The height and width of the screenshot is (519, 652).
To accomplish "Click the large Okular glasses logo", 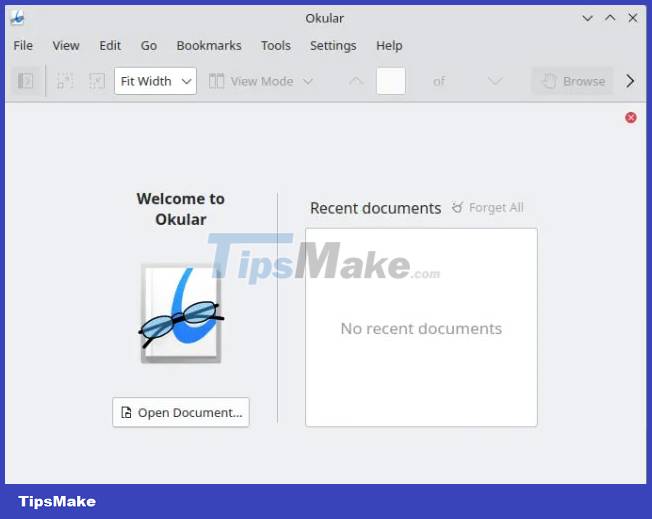I will point(181,314).
